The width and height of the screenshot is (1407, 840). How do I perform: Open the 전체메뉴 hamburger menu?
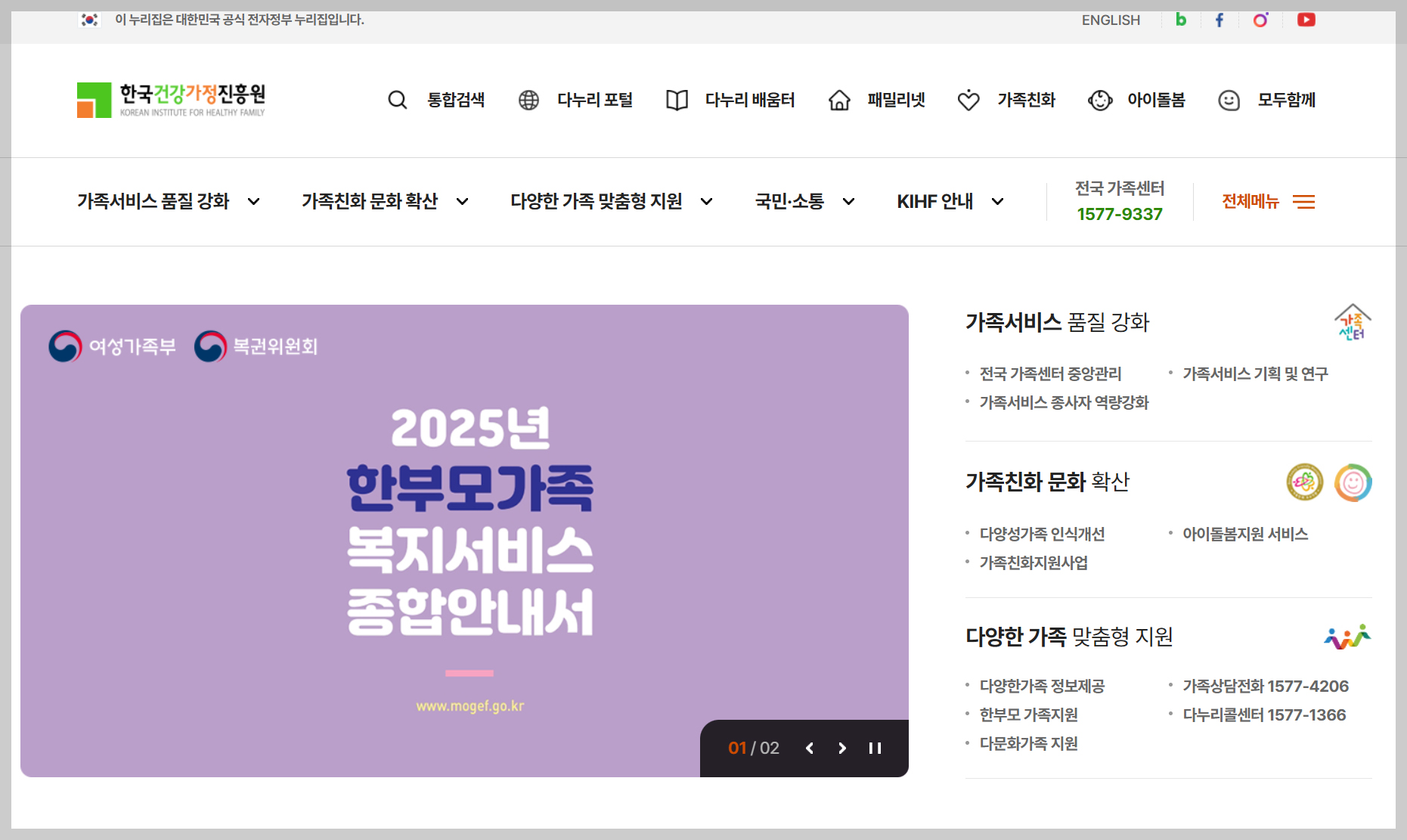[1304, 201]
